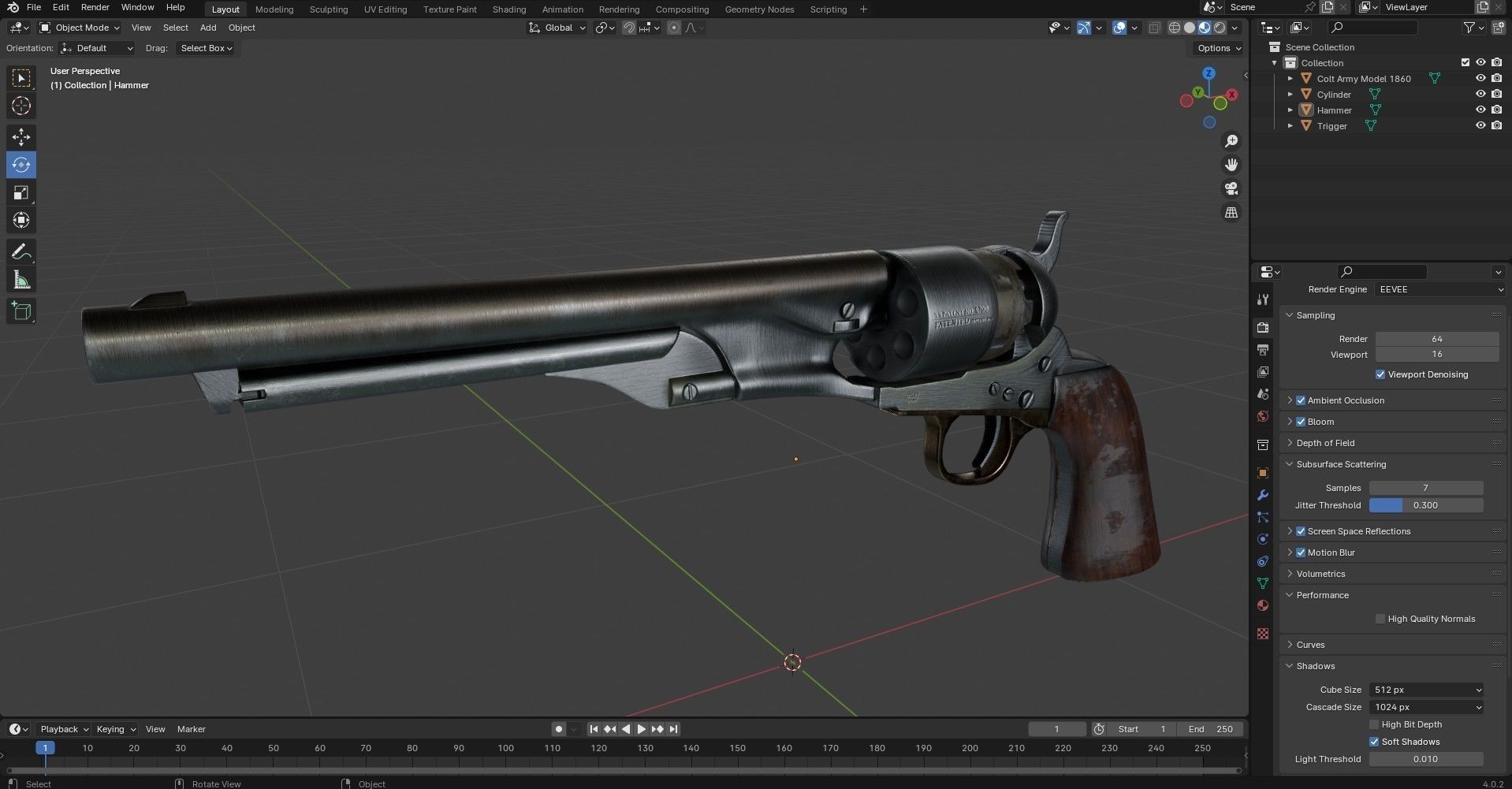Toggle Screen Space Reflections checkbox
The width and height of the screenshot is (1512, 789).
pyautogui.click(x=1301, y=531)
